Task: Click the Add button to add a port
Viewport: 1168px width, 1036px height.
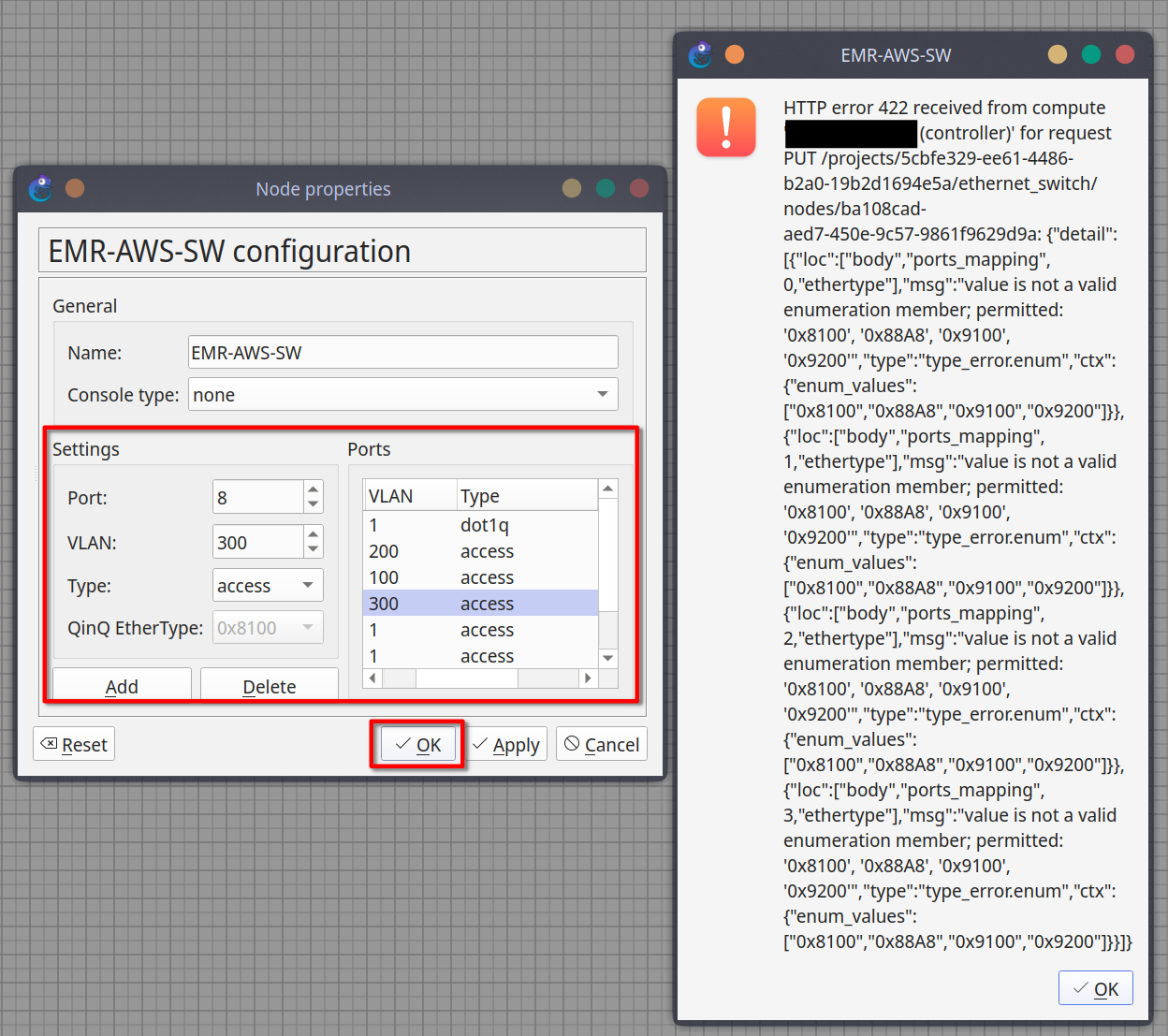Action: click(x=122, y=686)
